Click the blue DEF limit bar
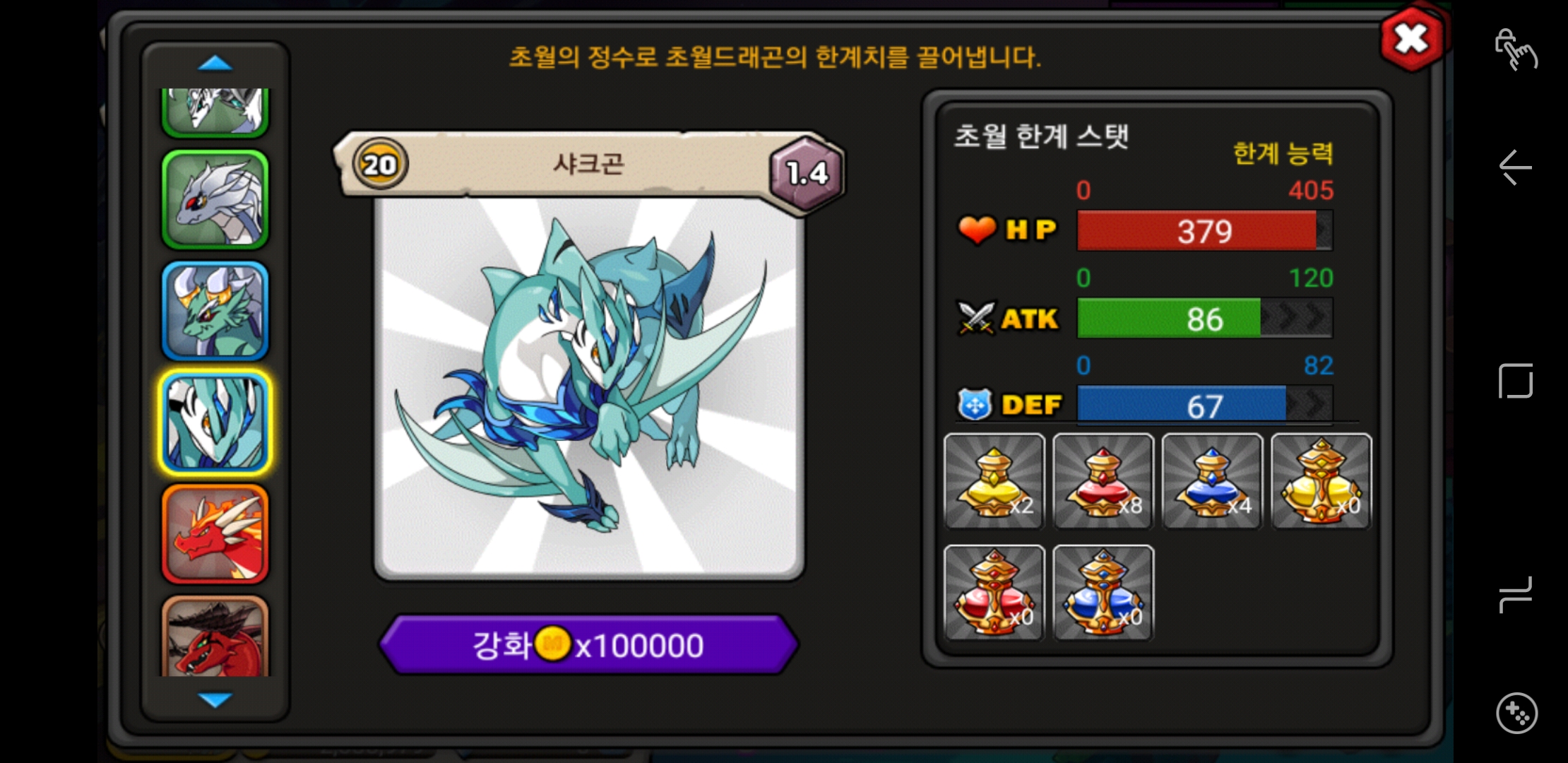 pos(1205,406)
